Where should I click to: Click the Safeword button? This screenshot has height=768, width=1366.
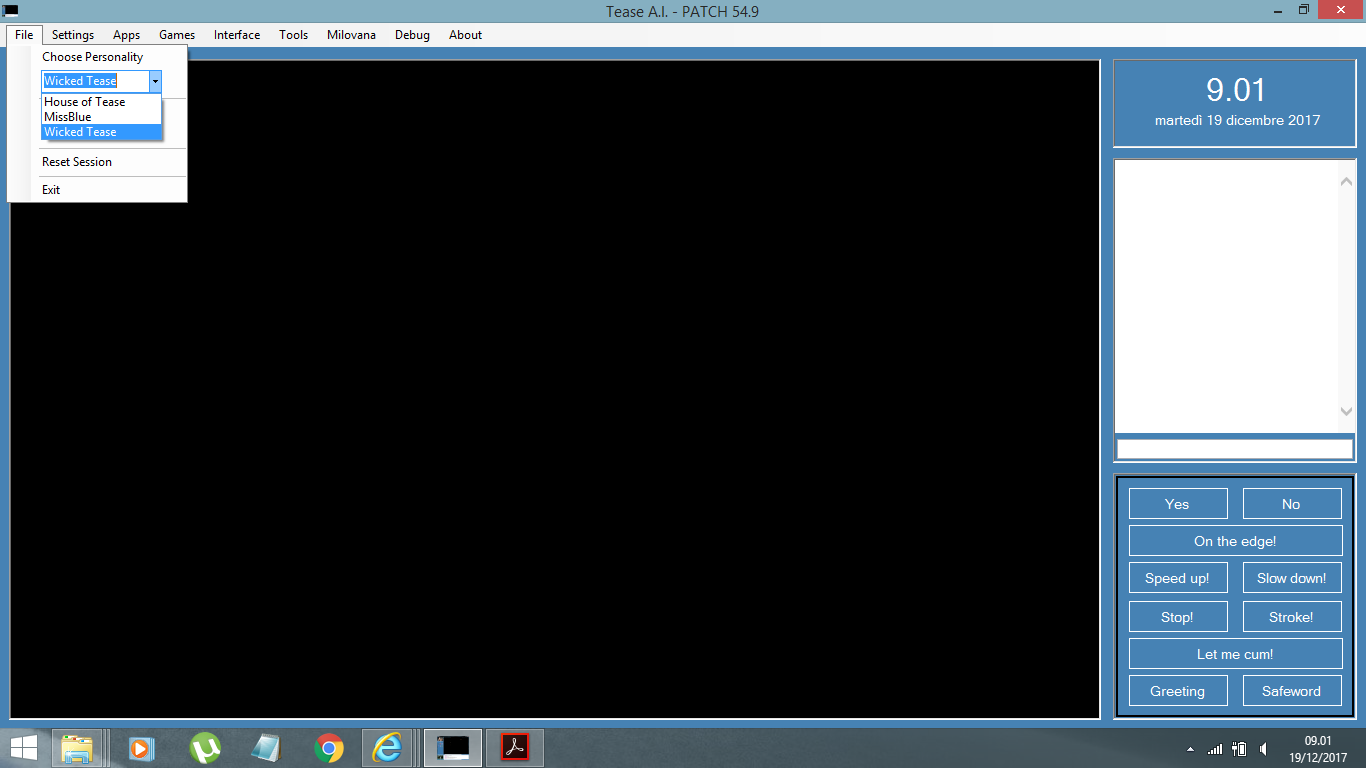pos(1292,691)
